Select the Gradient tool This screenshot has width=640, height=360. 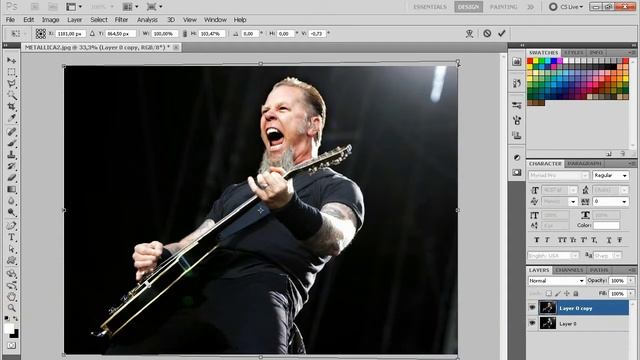click(x=11, y=189)
